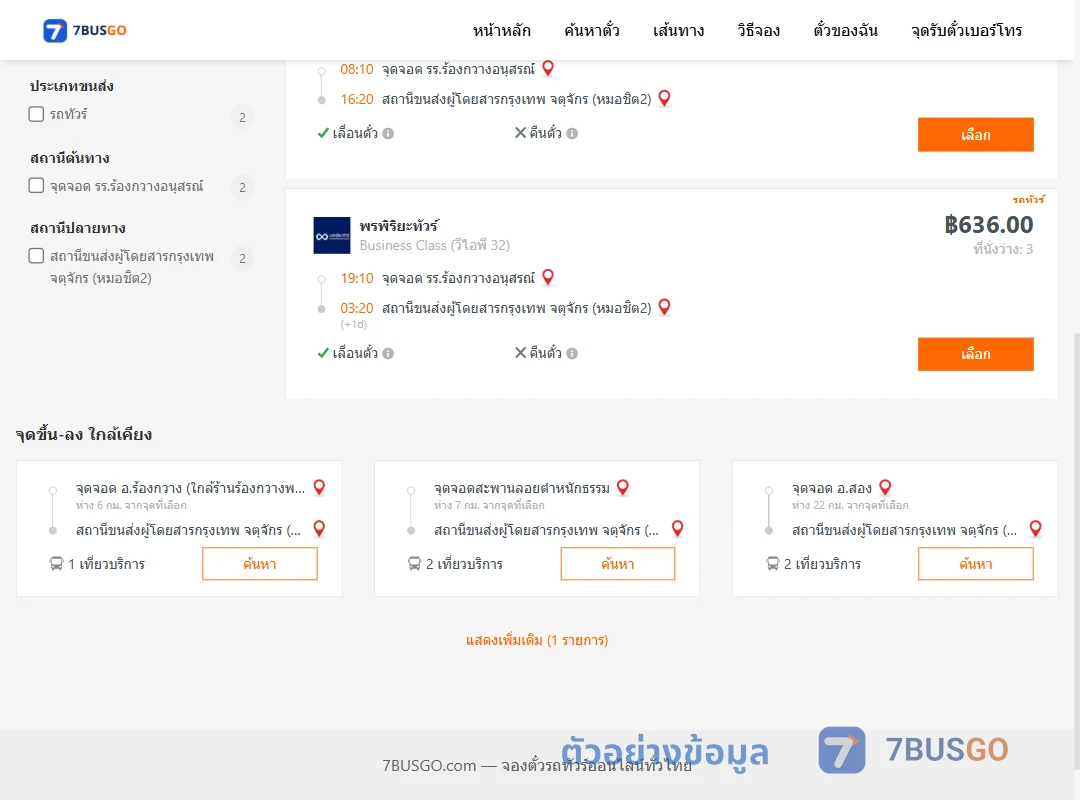Open เส้นทาง menu item
This screenshot has height=800, width=1080.
(678, 30)
